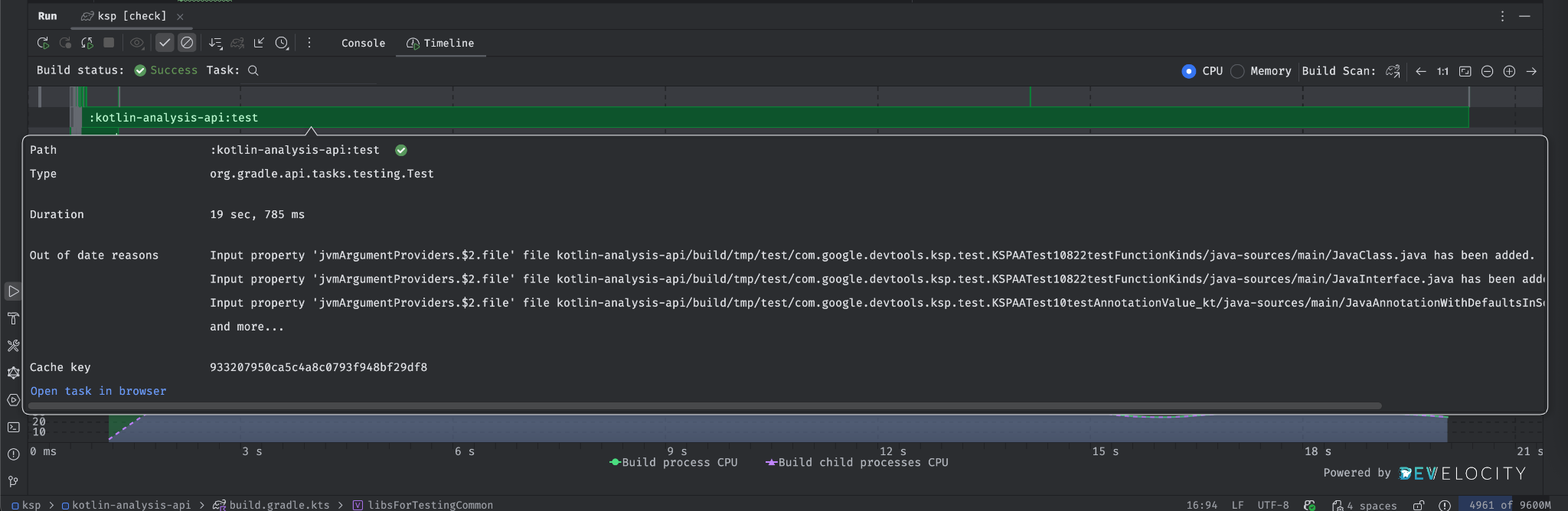The width and height of the screenshot is (1568, 511).
Task: Toggle Show Passed tests checkmark button
Action: click(x=165, y=43)
